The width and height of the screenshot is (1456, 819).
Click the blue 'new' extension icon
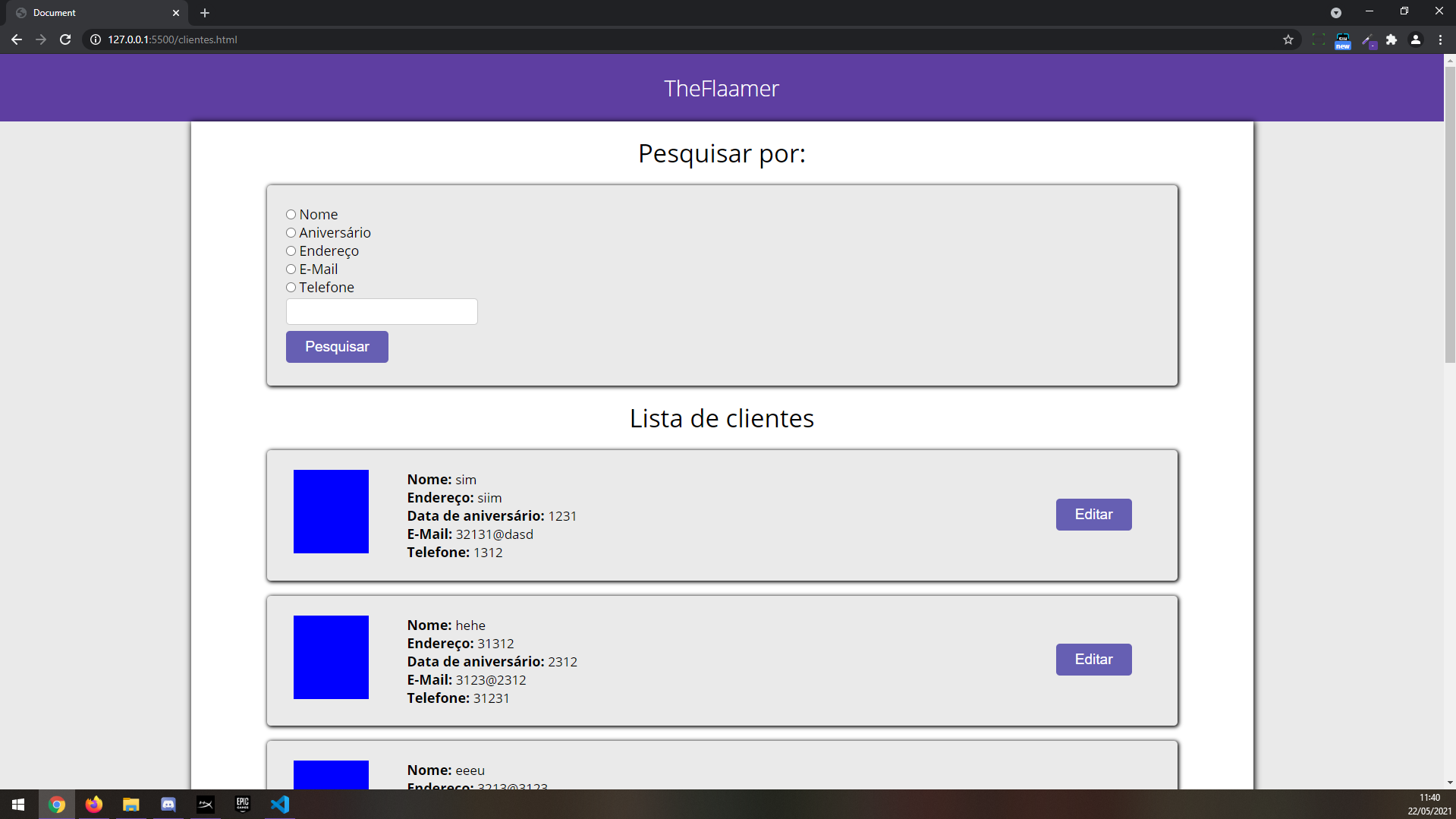click(1343, 40)
